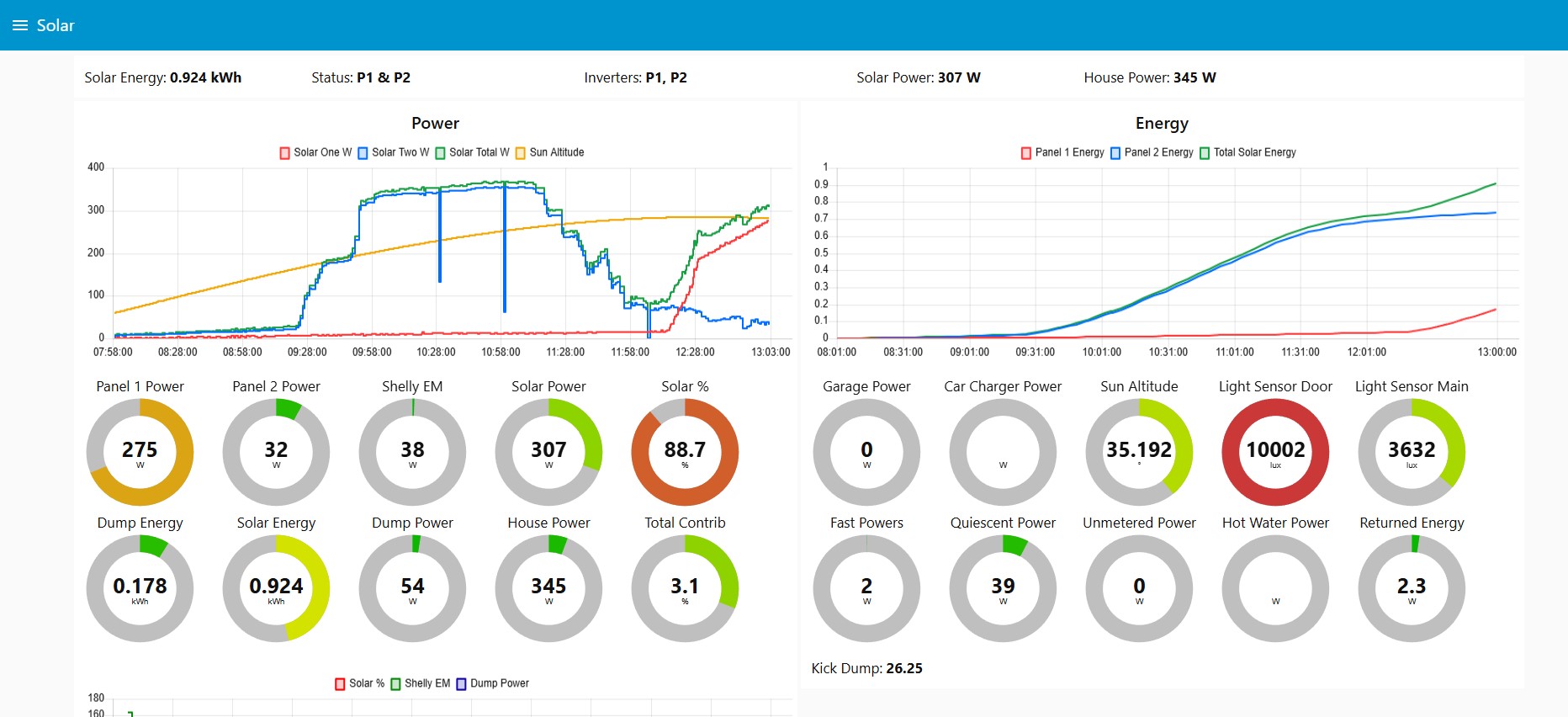Hide the Panel 1 Energy series

pos(1062,152)
